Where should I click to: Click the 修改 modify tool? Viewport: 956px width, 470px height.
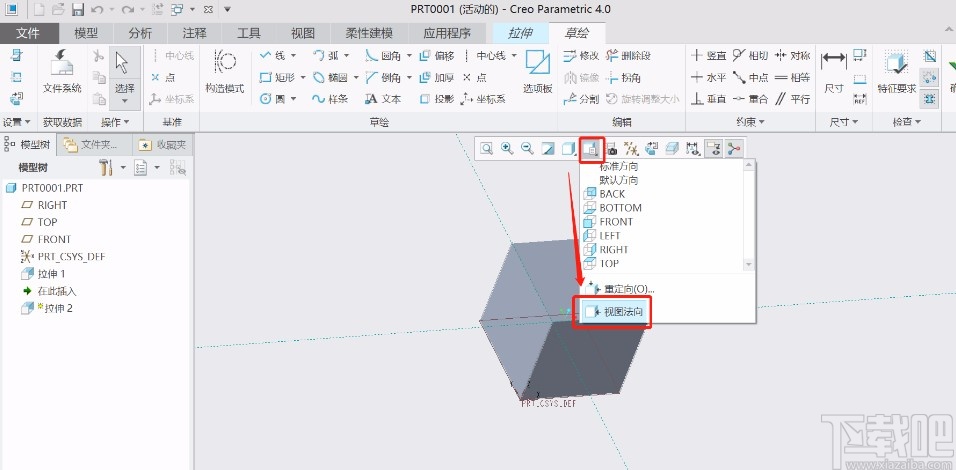point(582,55)
